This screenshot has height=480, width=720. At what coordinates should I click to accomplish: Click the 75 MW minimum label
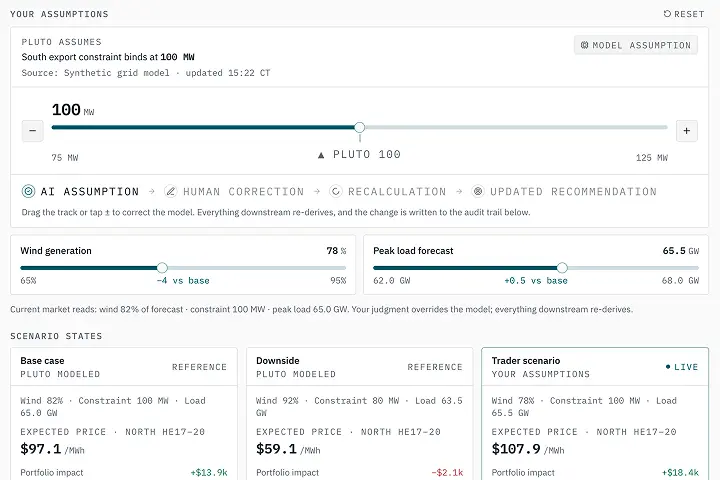[x=65, y=158]
